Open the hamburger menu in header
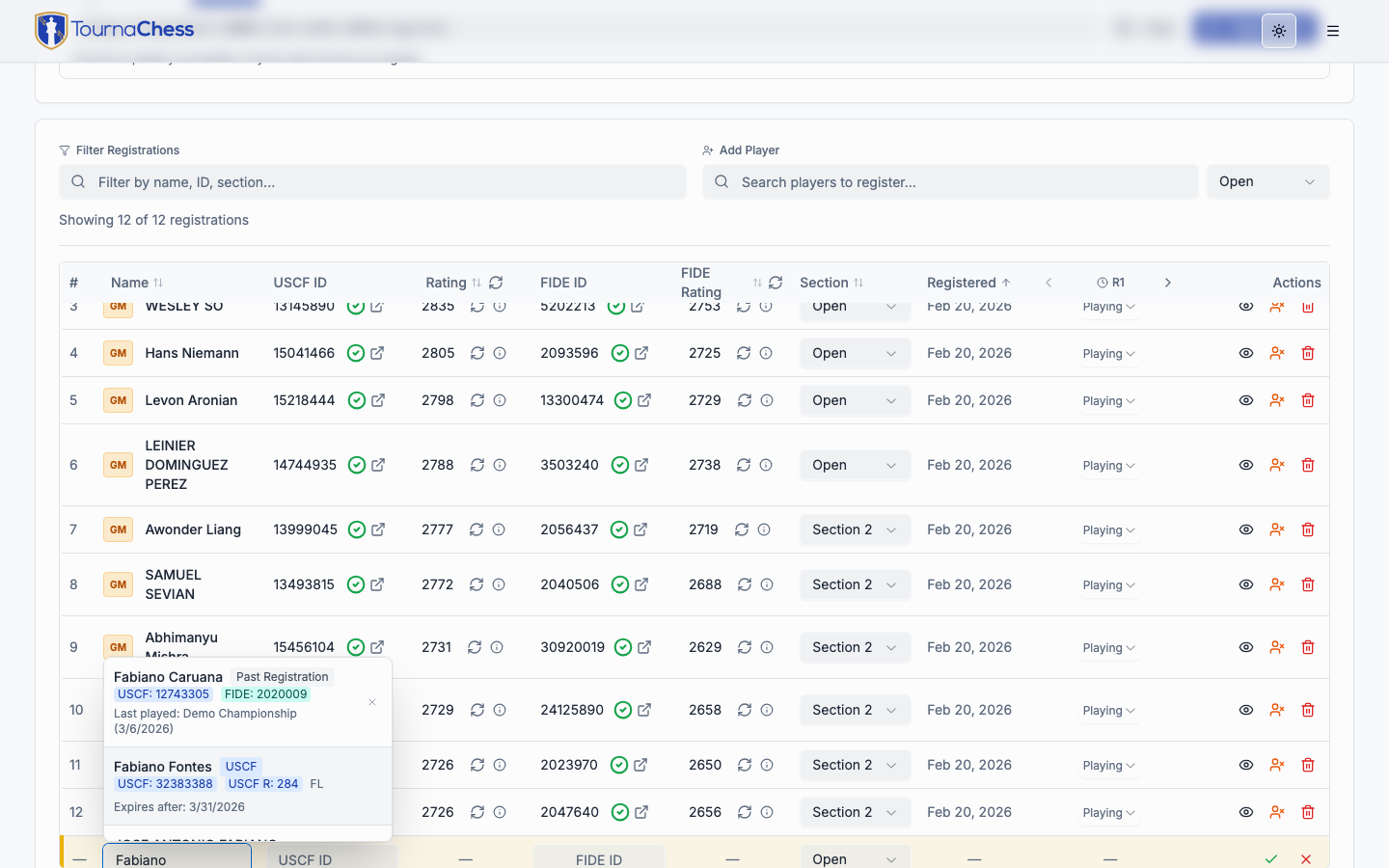 pyautogui.click(x=1333, y=31)
